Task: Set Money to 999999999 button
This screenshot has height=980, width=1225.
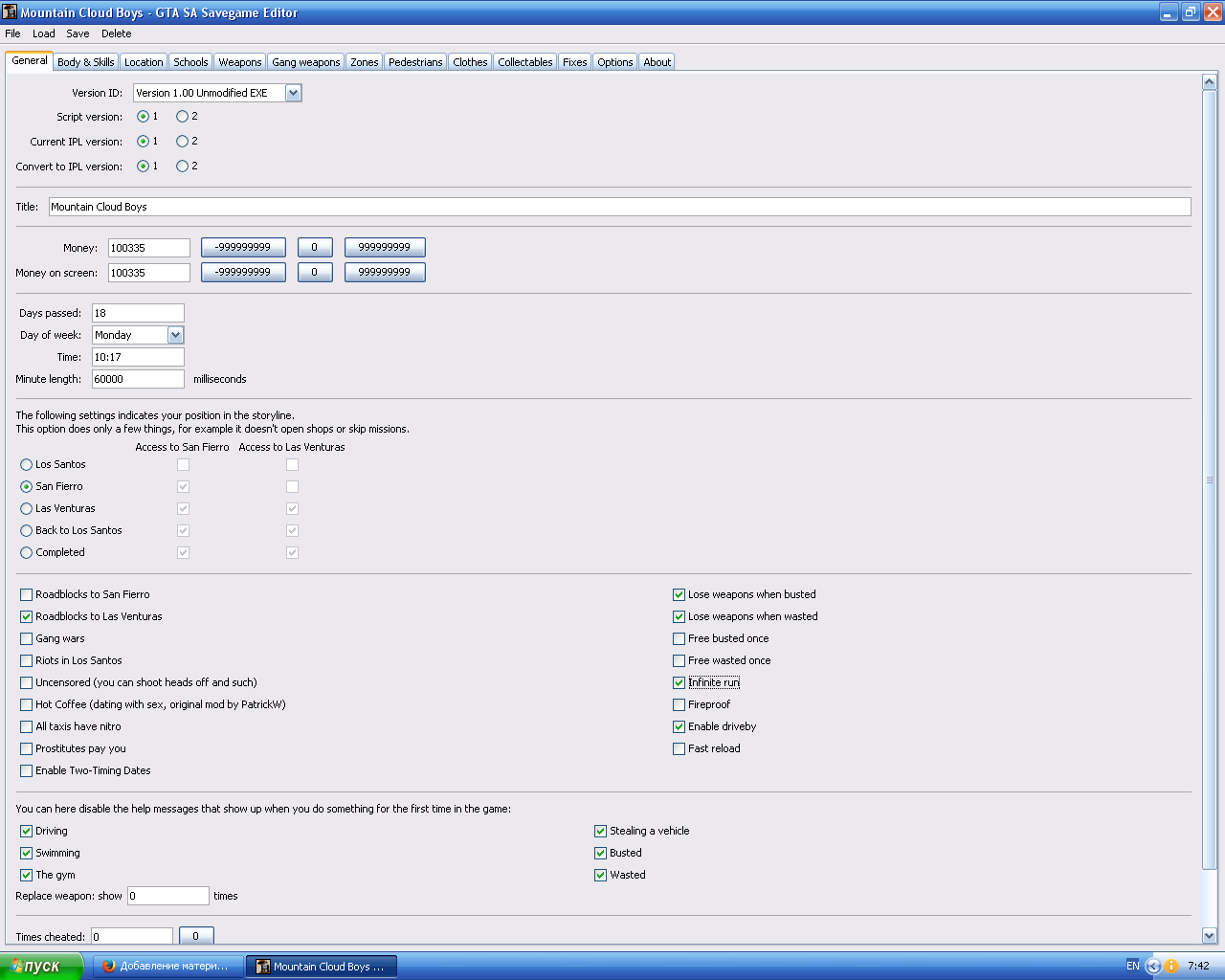Action: pos(385,247)
